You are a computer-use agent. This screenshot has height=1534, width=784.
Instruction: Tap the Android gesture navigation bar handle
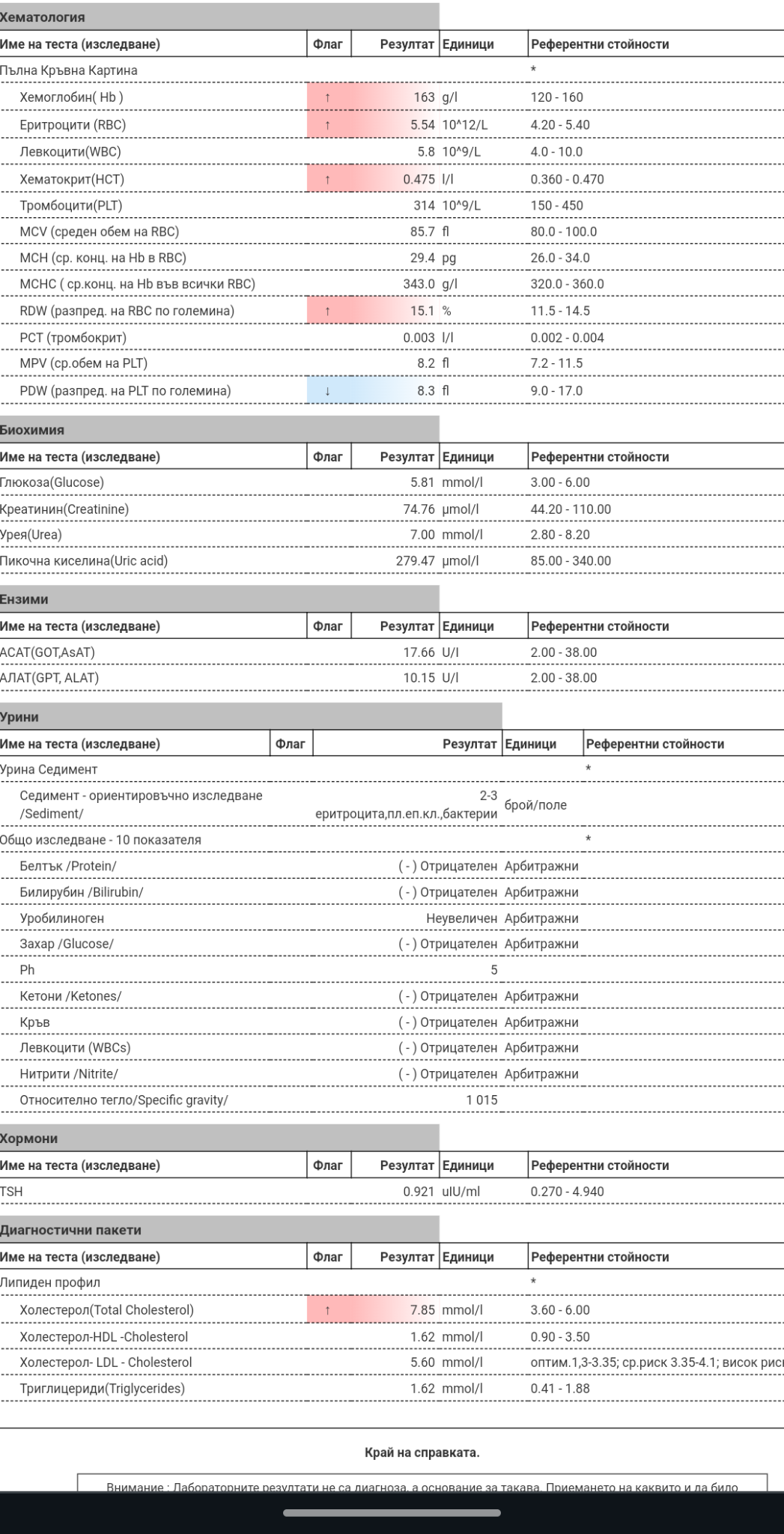[392, 1512]
